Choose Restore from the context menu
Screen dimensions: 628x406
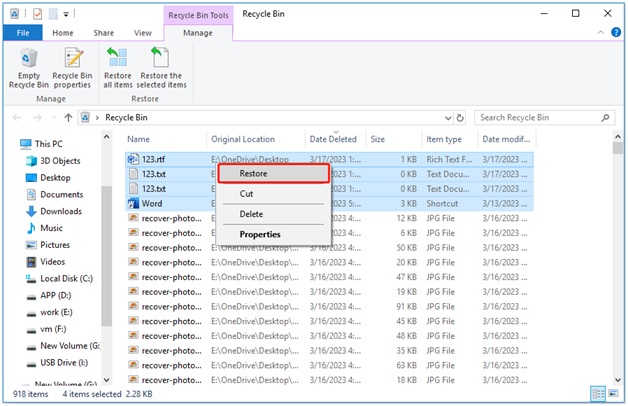tap(253, 173)
